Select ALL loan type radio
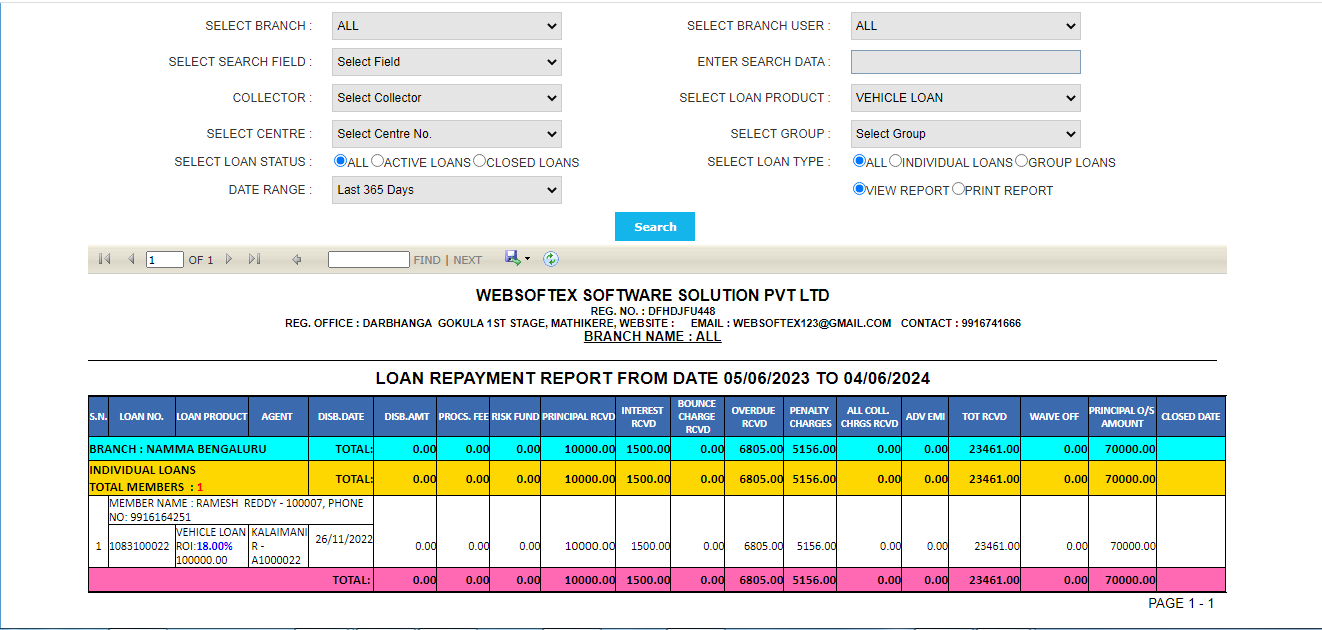 tap(859, 161)
